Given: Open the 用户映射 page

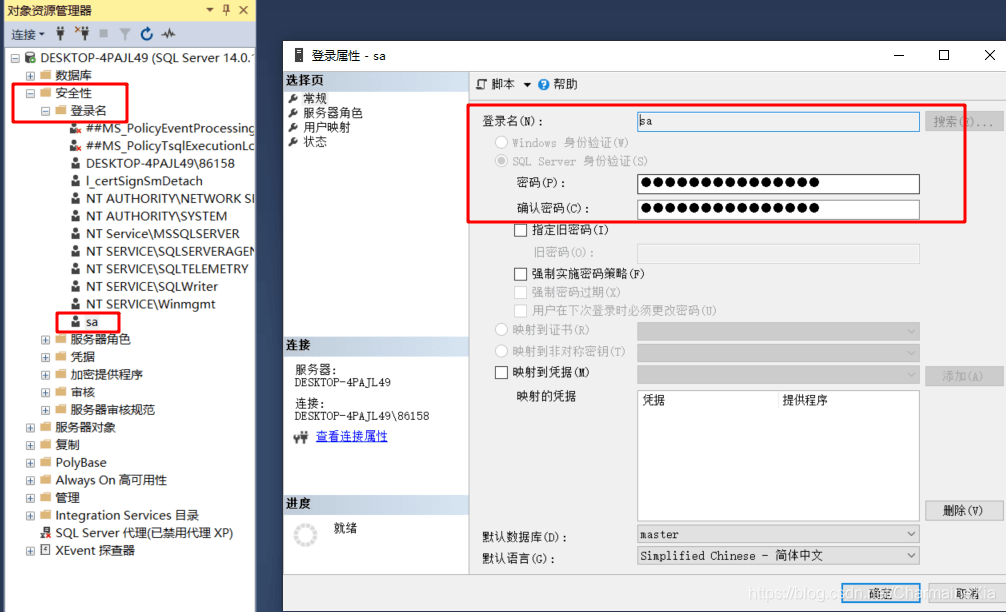Looking at the screenshot, I should click(x=326, y=127).
